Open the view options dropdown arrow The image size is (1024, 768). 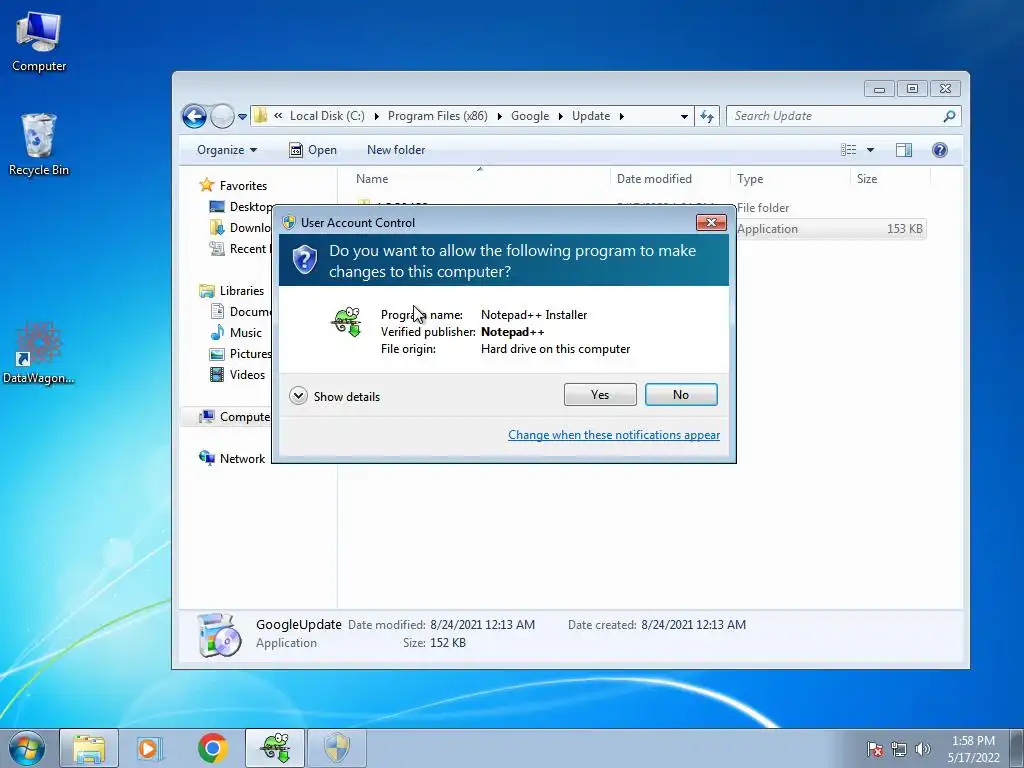870,150
